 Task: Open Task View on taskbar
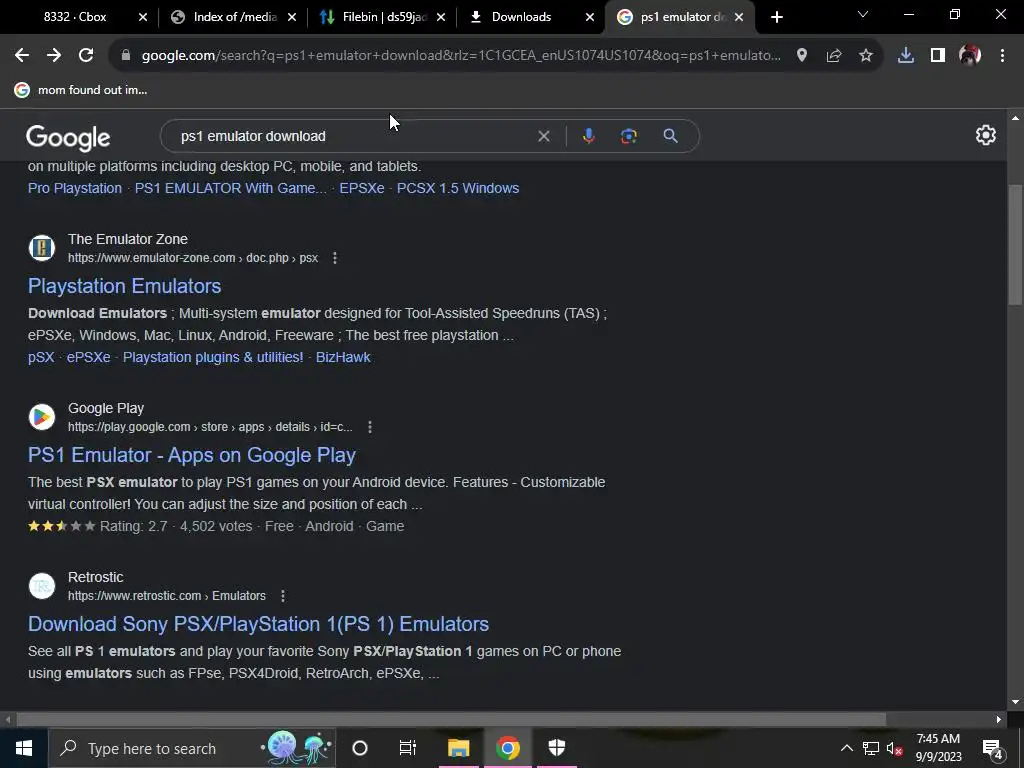[408, 748]
